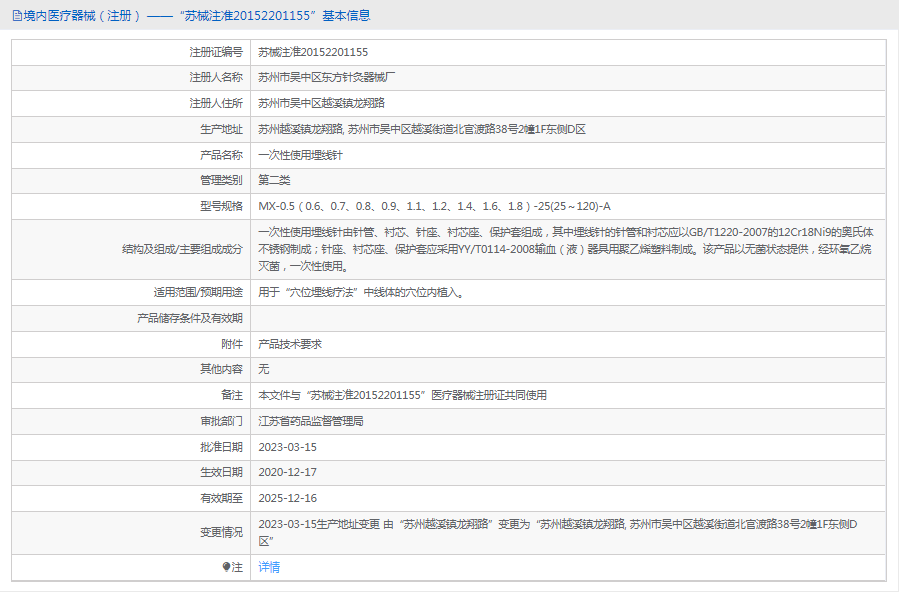Viewport: 899px width, 592px height.
Task: Click registrant address 苏州市吴中区越溪镇龙翔路
Action: 322,103
